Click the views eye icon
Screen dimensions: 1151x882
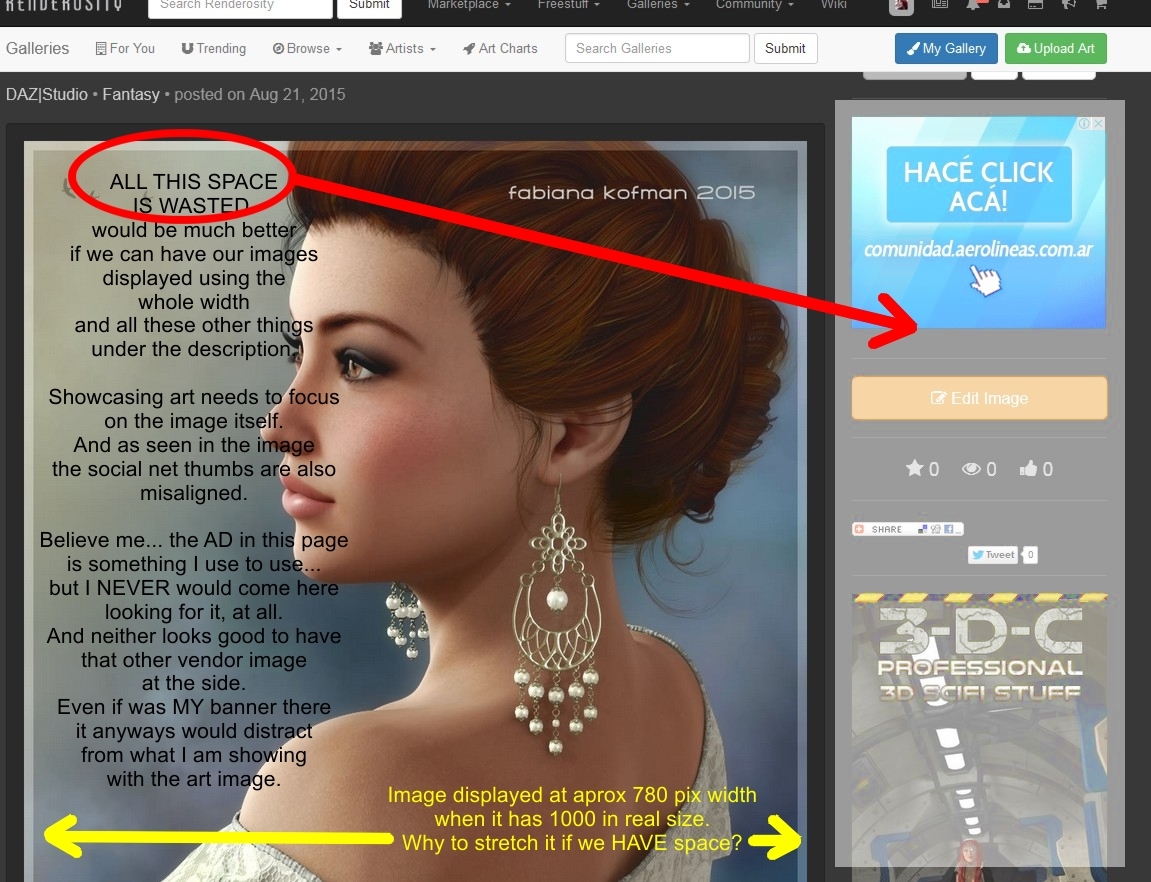tap(971, 468)
